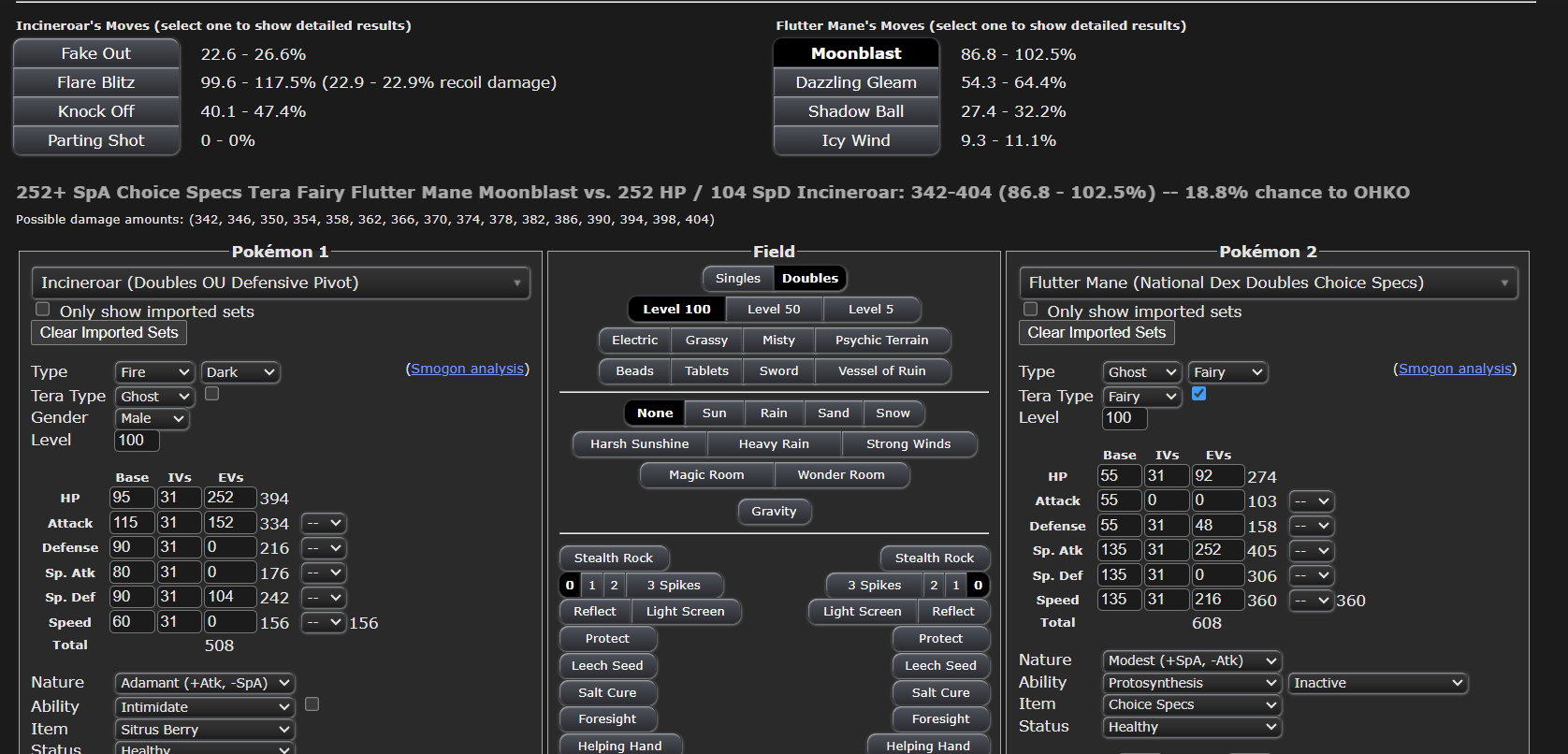Open the Choice Specs item dropdown
This screenshot has width=1568, height=754.
(1193, 704)
